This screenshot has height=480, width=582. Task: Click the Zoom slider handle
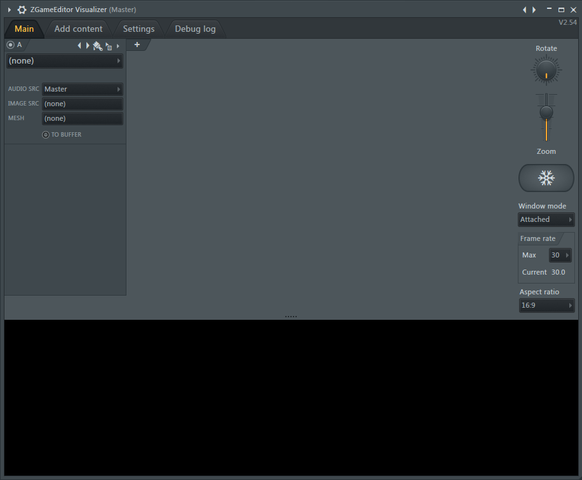coord(546,112)
